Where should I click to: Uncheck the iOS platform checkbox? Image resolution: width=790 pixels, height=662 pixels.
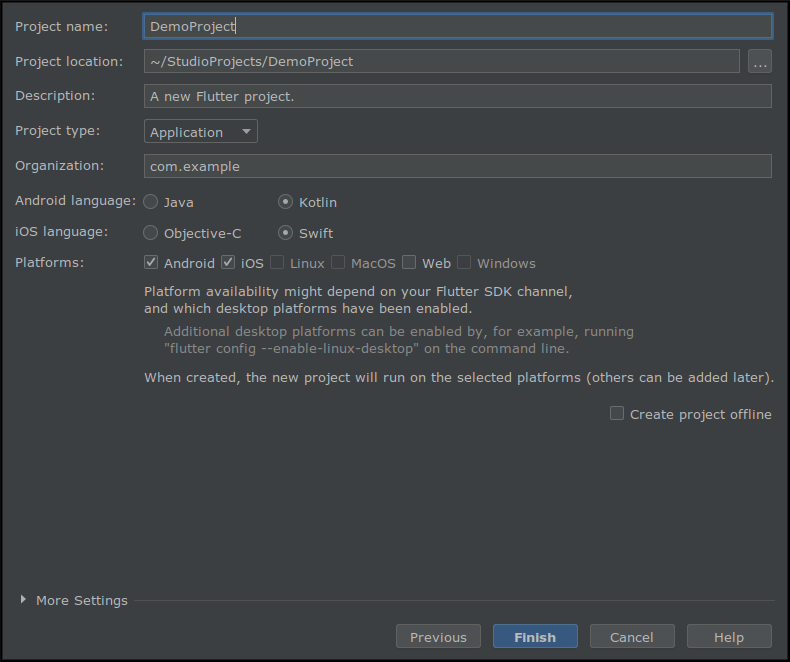pos(228,263)
